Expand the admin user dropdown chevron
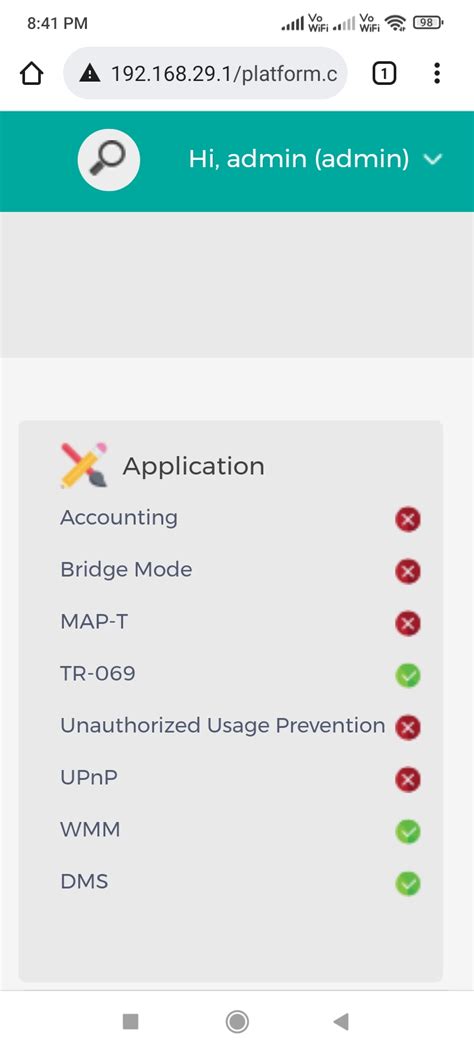Viewport: 474px width, 1053px height. pyautogui.click(x=433, y=160)
